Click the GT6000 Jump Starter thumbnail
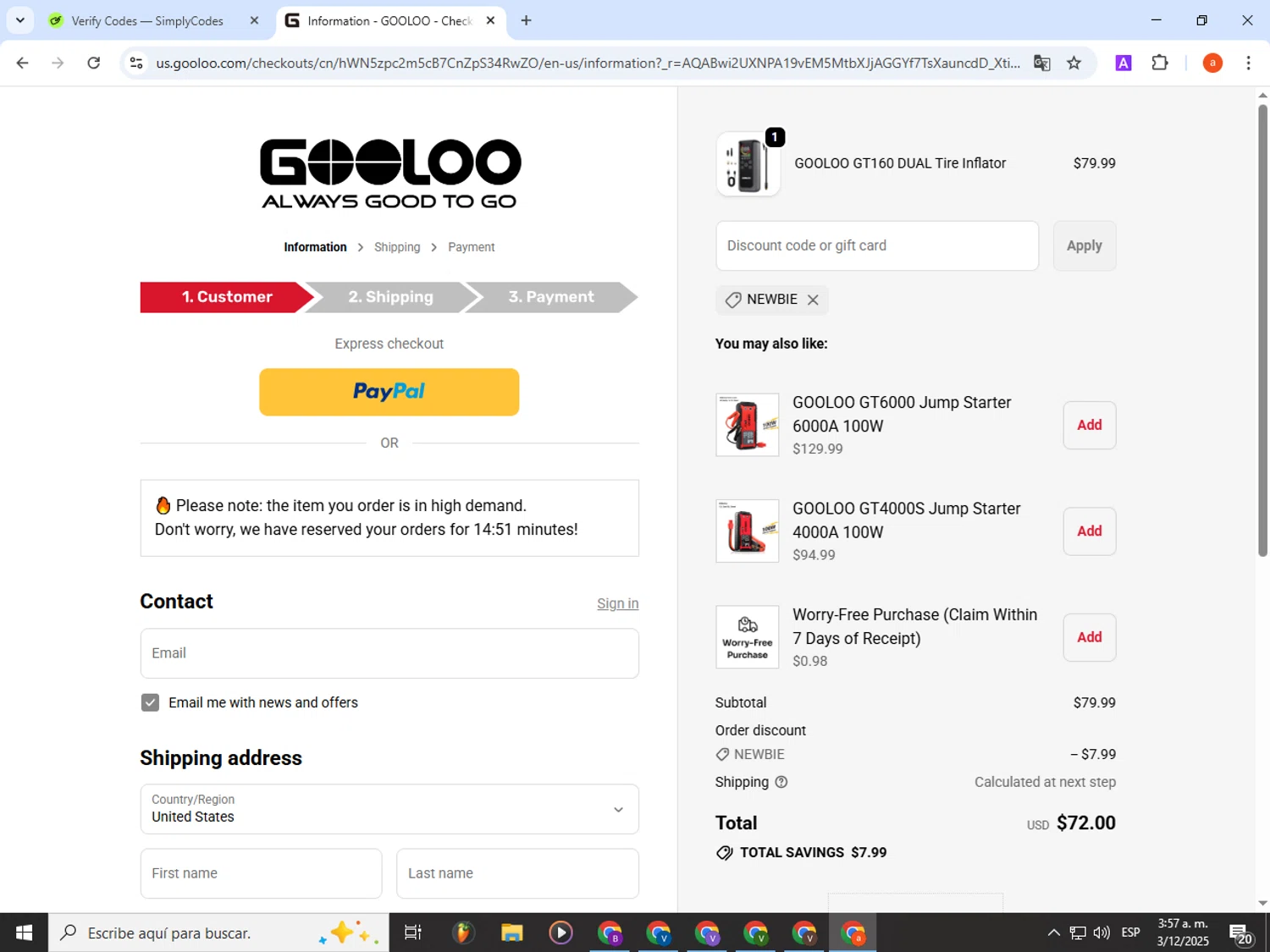The height and width of the screenshot is (952, 1270). [x=748, y=425]
